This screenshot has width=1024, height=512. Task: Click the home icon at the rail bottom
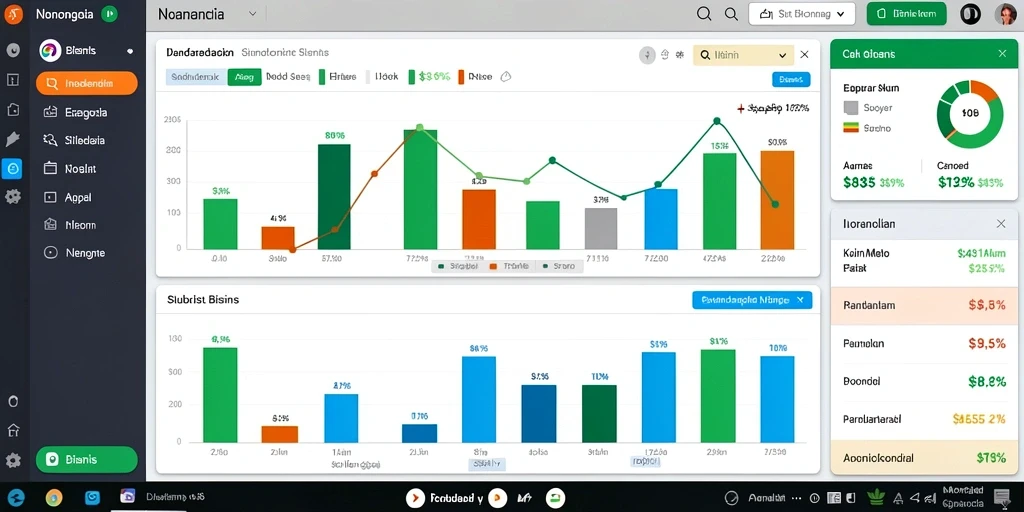[x=13, y=430]
